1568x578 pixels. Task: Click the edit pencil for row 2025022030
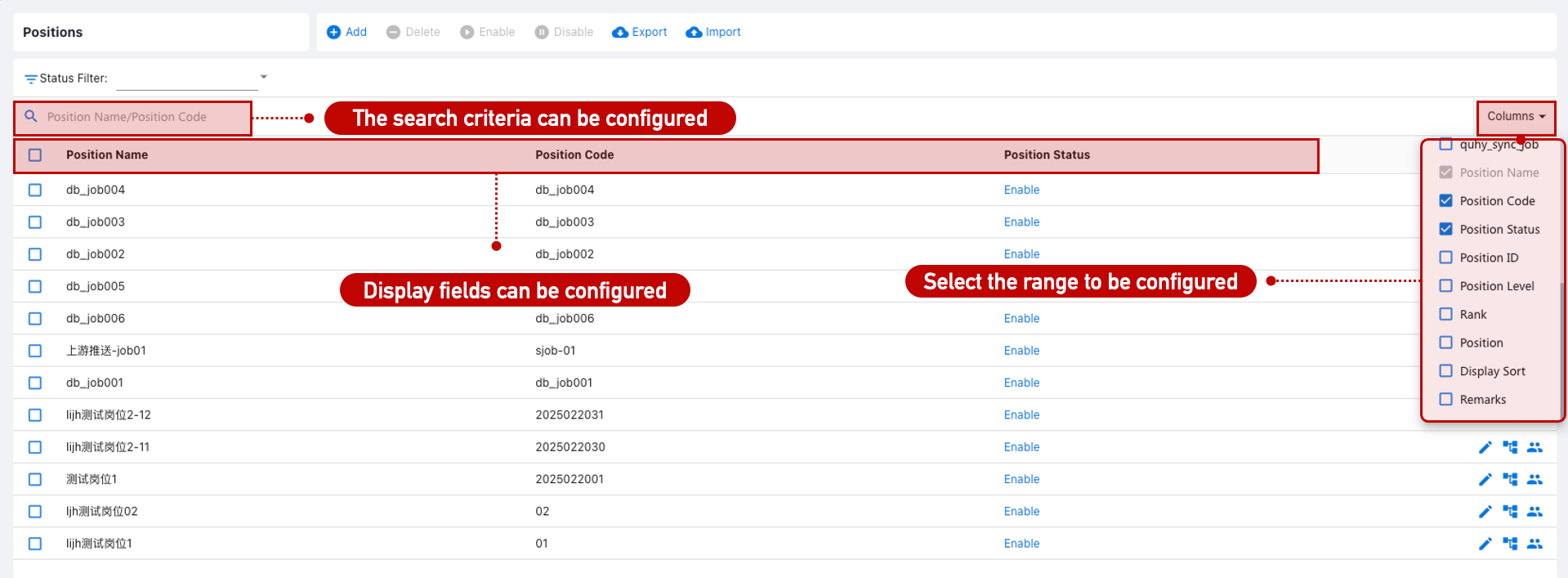pos(1485,447)
